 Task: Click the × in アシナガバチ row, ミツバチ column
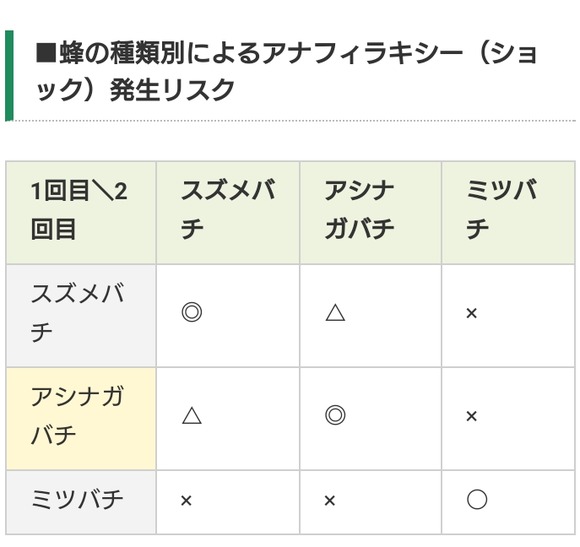[471, 416]
